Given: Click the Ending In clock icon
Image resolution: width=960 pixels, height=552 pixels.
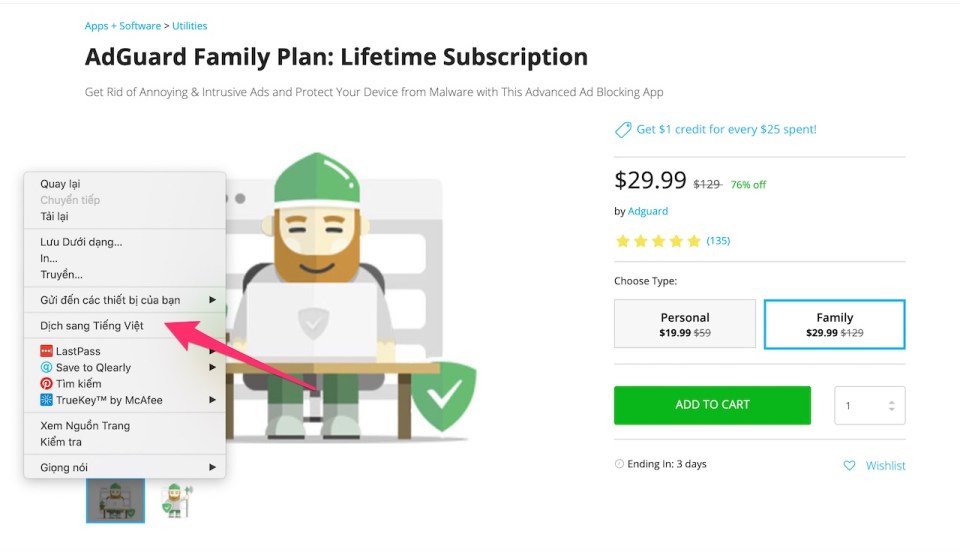Looking at the screenshot, I should pyautogui.click(x=619, y=464).
